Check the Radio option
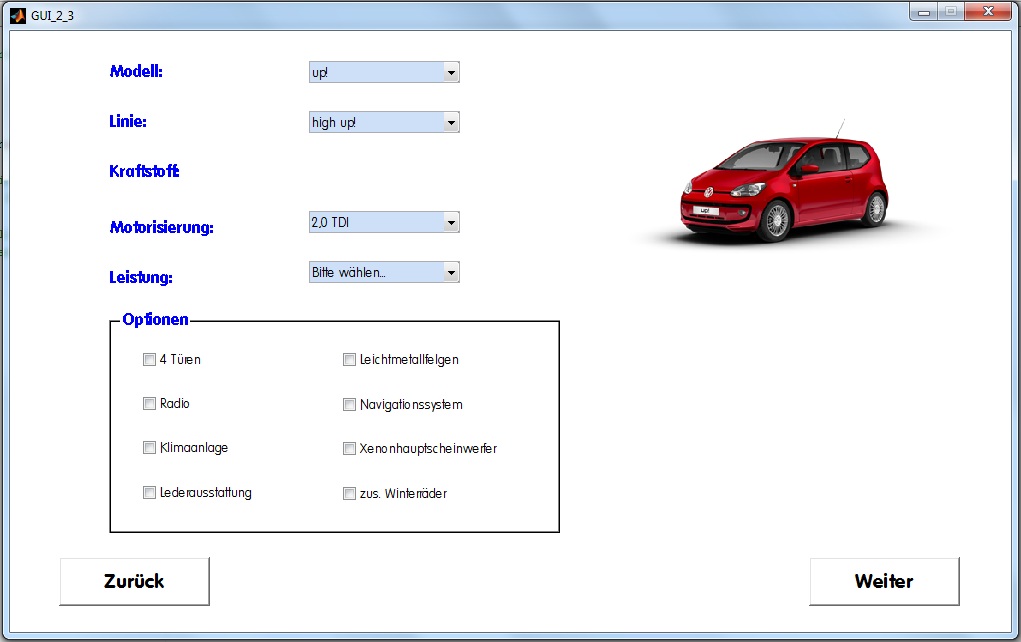This screenshot has width=1021, height=642. (x=150, y=404)
